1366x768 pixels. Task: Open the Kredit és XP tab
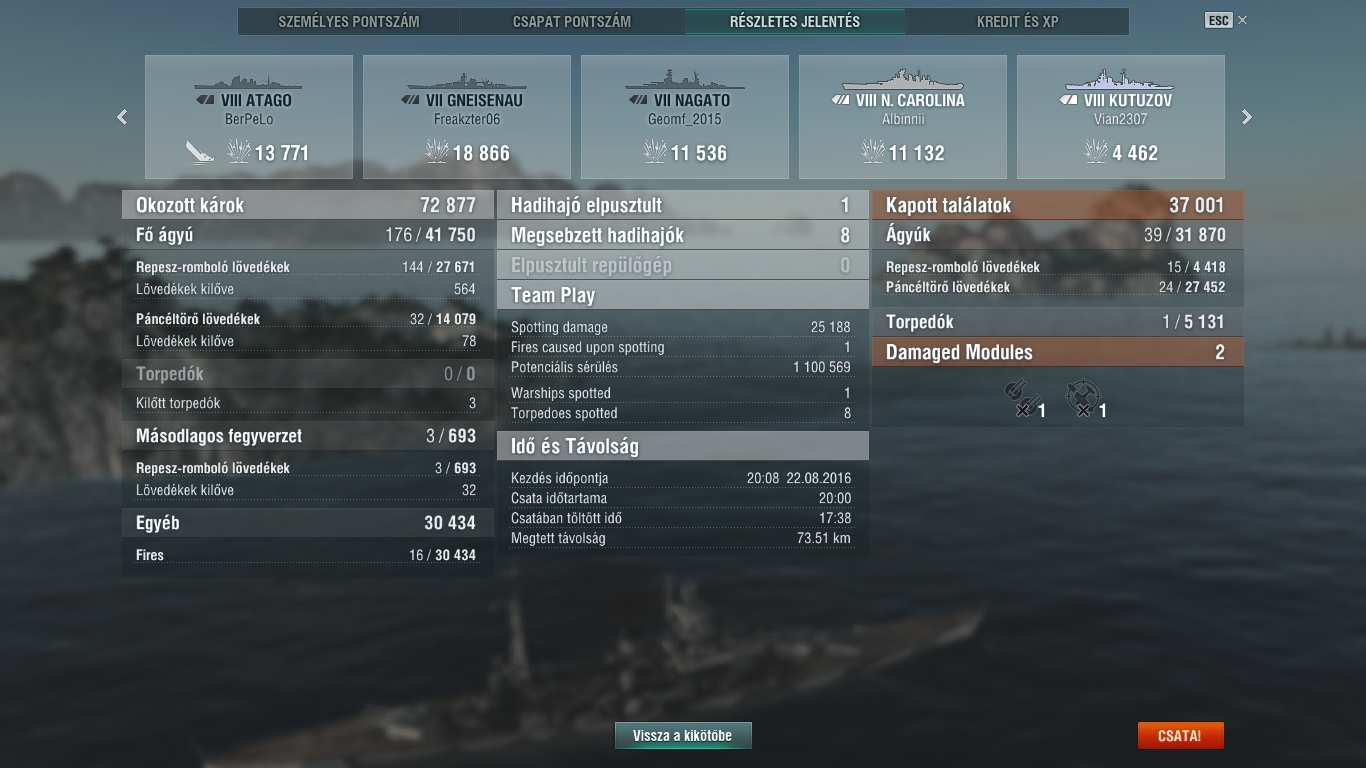(x=1017, y=21)
